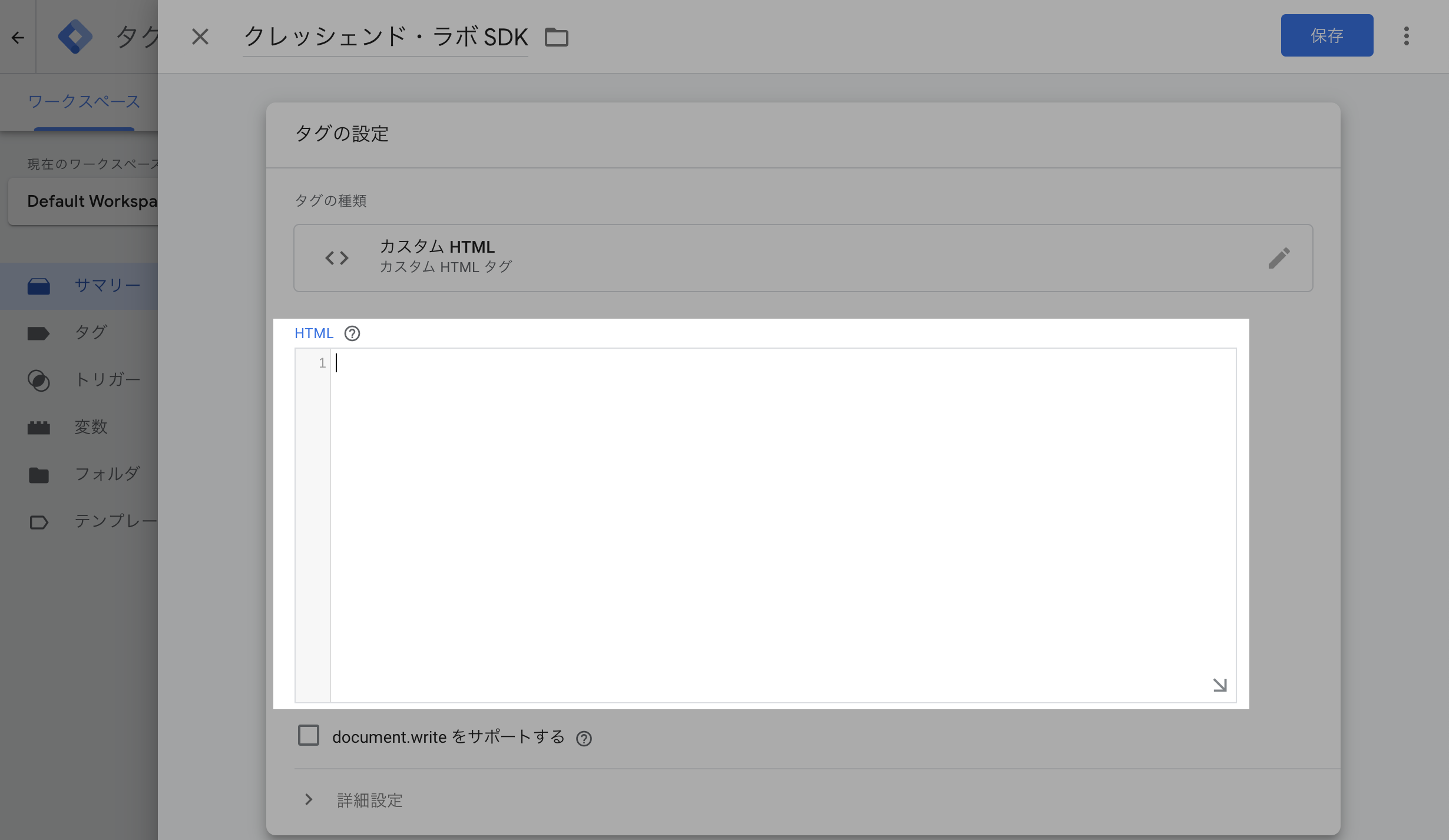Click the help icon beside document.write option
This screenshot has height=840, width=1449.
coord(584,739)
